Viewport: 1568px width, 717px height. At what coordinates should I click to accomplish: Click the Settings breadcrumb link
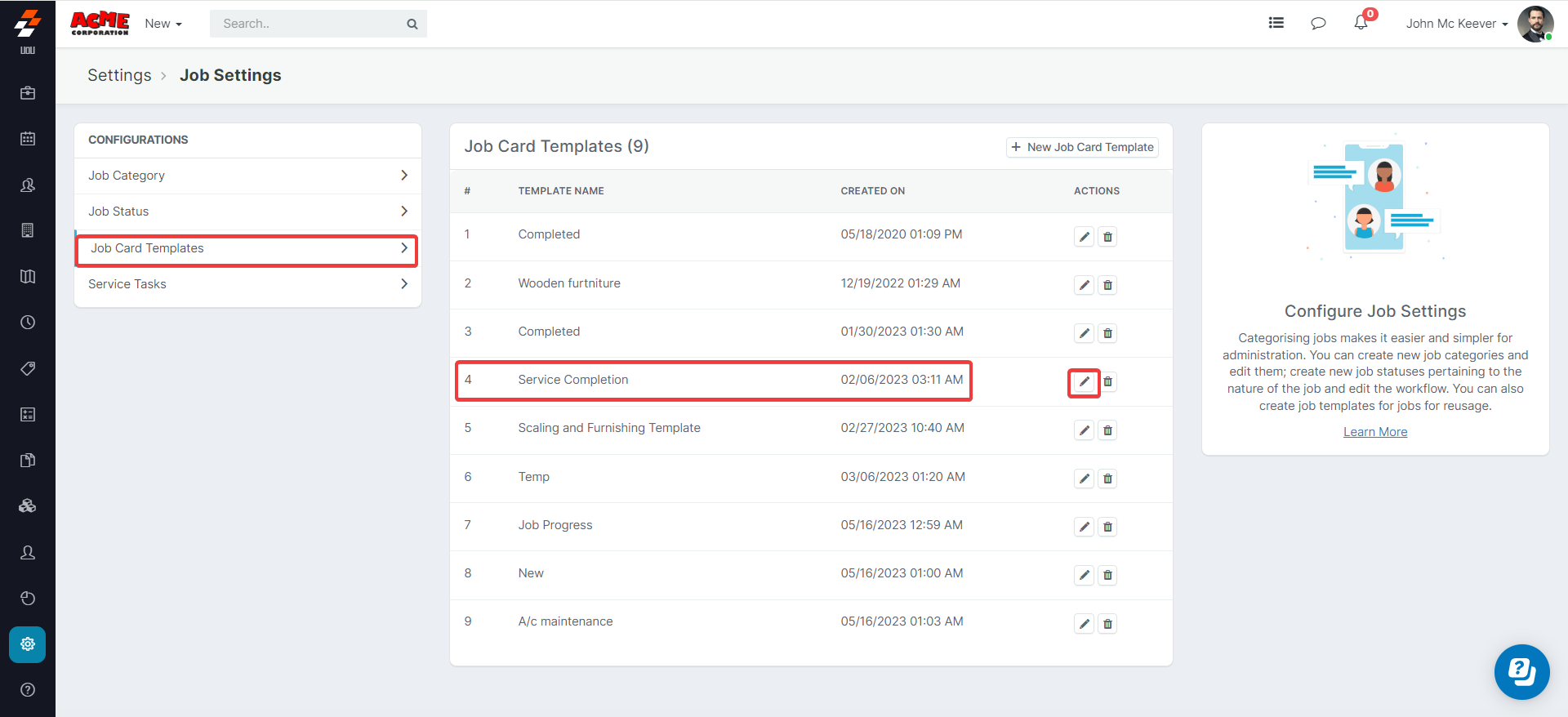coord(119,75)
